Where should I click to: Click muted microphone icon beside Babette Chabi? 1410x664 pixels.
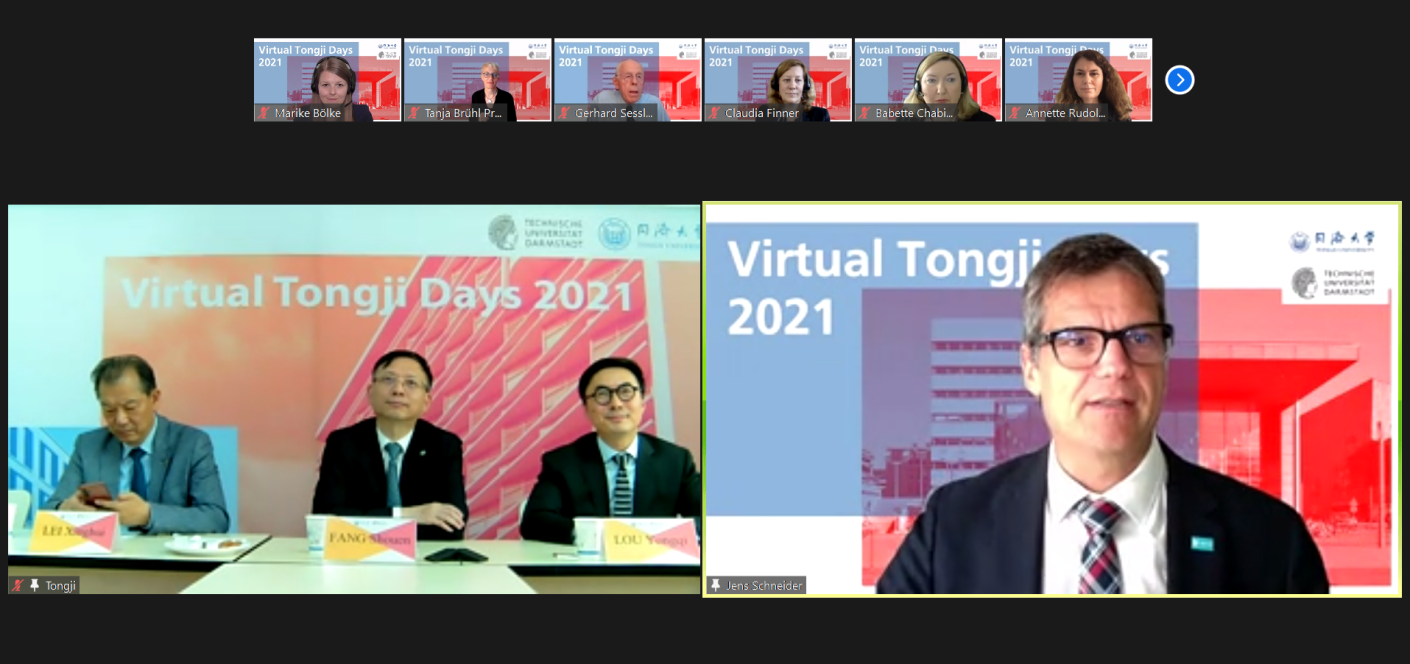pos(864,113)
